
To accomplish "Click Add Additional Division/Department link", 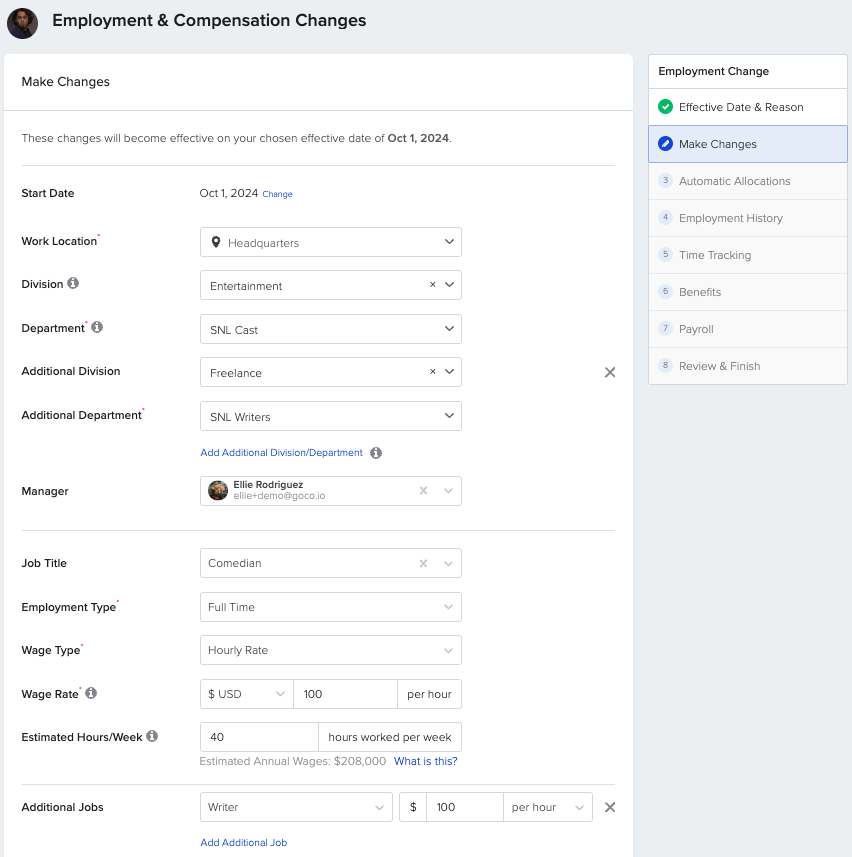I will click(281, 453).
